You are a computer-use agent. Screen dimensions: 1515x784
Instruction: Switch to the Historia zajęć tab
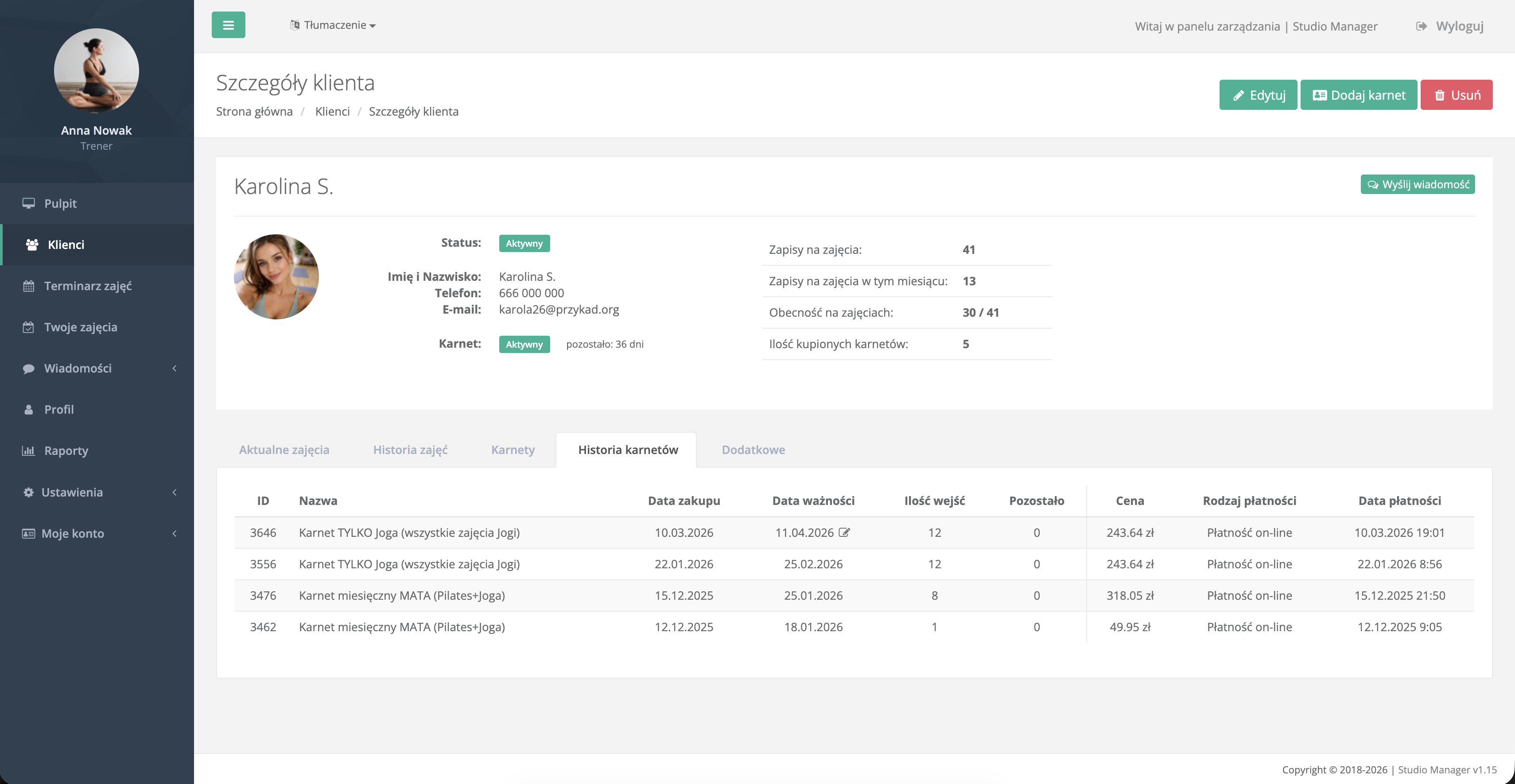[x=410, y=449]
